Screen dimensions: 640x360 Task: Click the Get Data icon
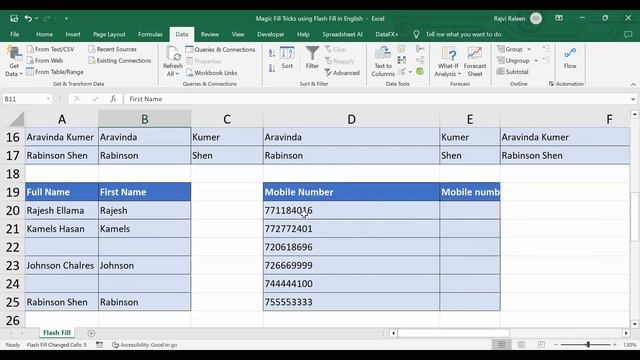14,54
